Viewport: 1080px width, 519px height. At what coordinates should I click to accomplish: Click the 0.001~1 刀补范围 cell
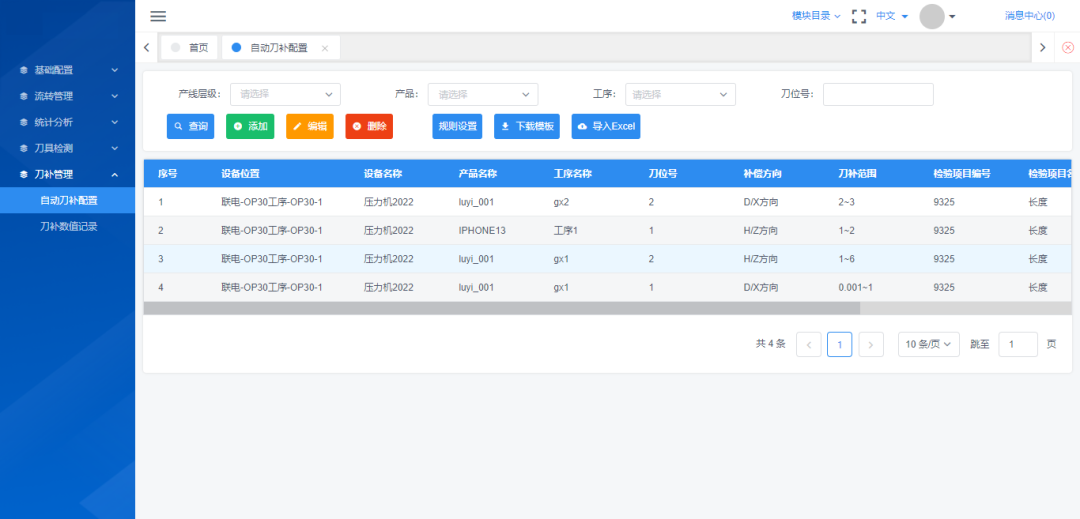pos(855,287)
